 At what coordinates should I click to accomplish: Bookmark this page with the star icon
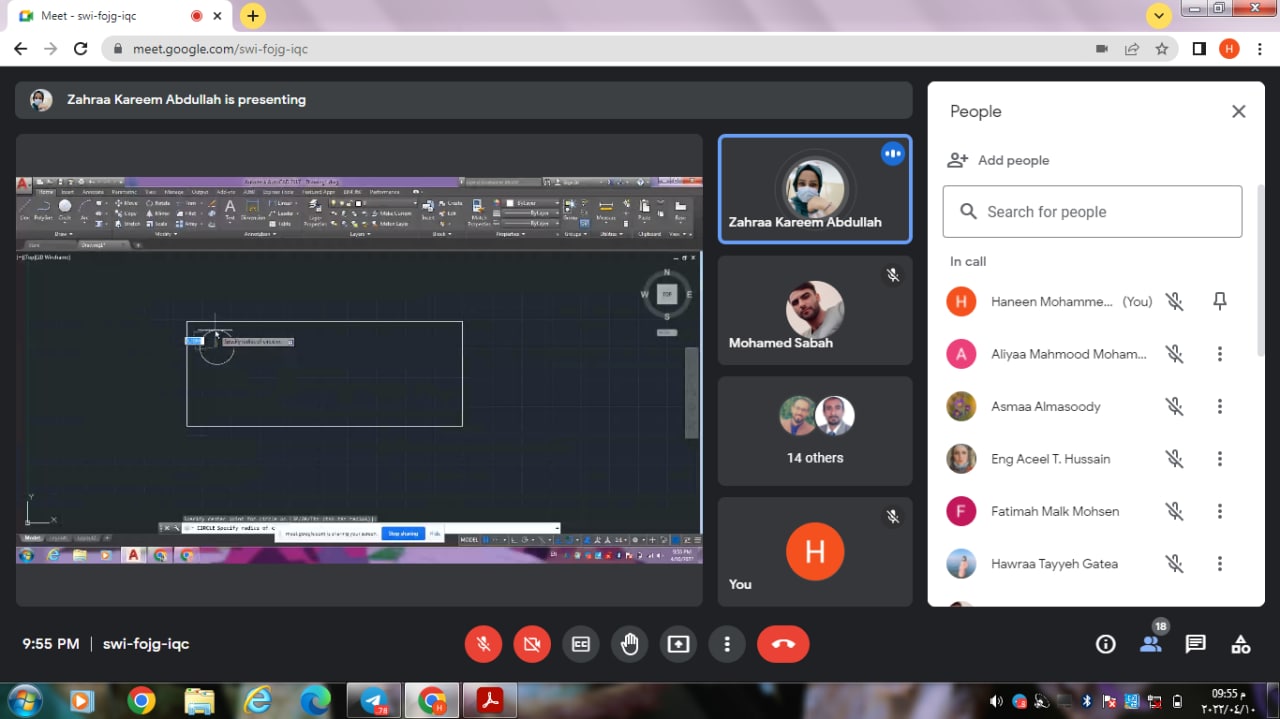[1161, 48]
